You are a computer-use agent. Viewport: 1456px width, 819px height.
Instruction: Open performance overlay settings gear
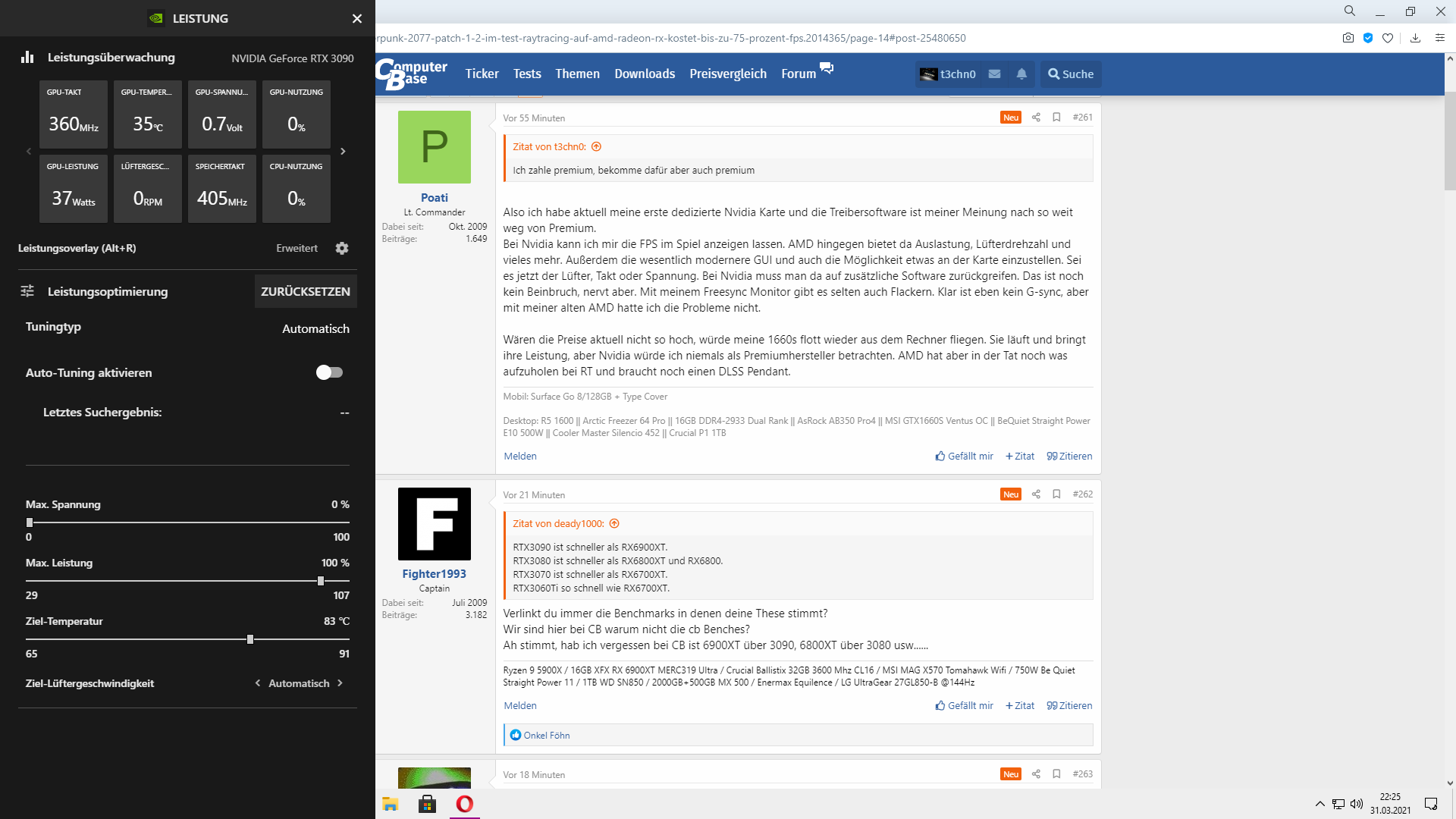pos(342,248)
